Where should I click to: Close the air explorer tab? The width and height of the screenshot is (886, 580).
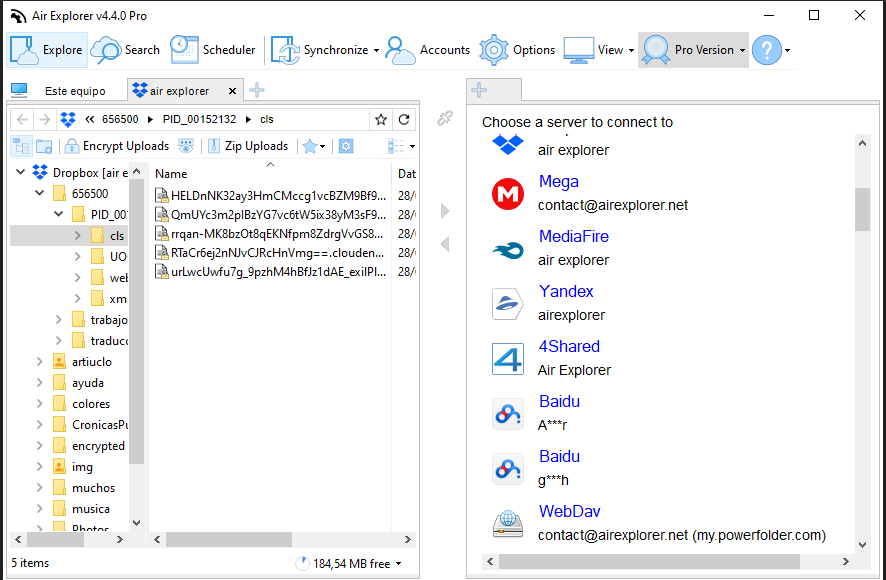[232, 91]
